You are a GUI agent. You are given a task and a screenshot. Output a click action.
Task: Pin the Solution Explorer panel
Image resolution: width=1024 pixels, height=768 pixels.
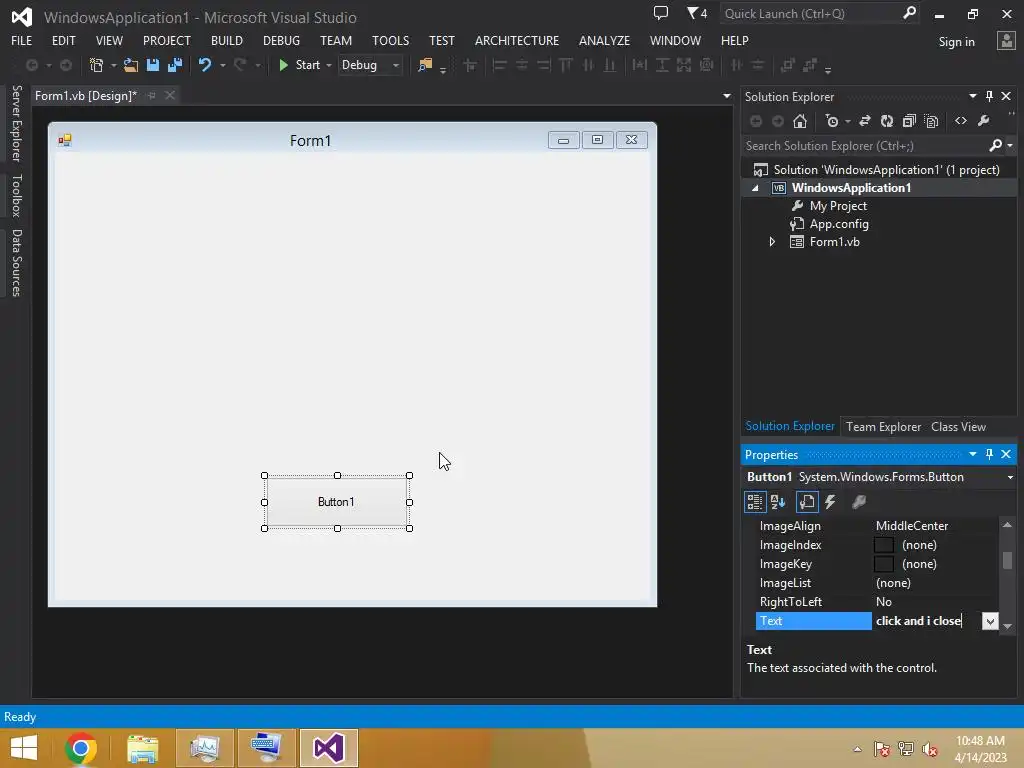pos(989,96)
